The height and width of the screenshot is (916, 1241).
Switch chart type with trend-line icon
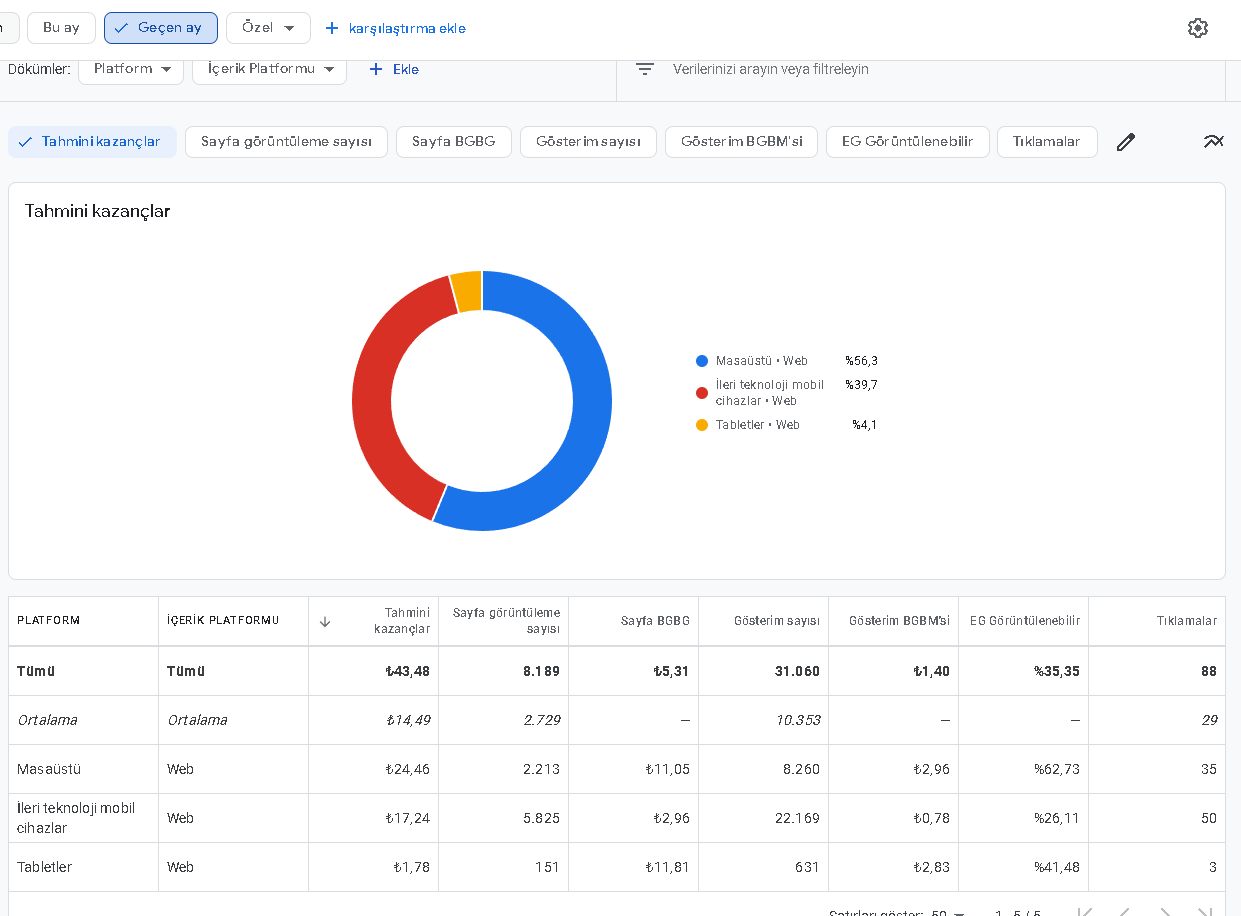(x=1213, y=141)
